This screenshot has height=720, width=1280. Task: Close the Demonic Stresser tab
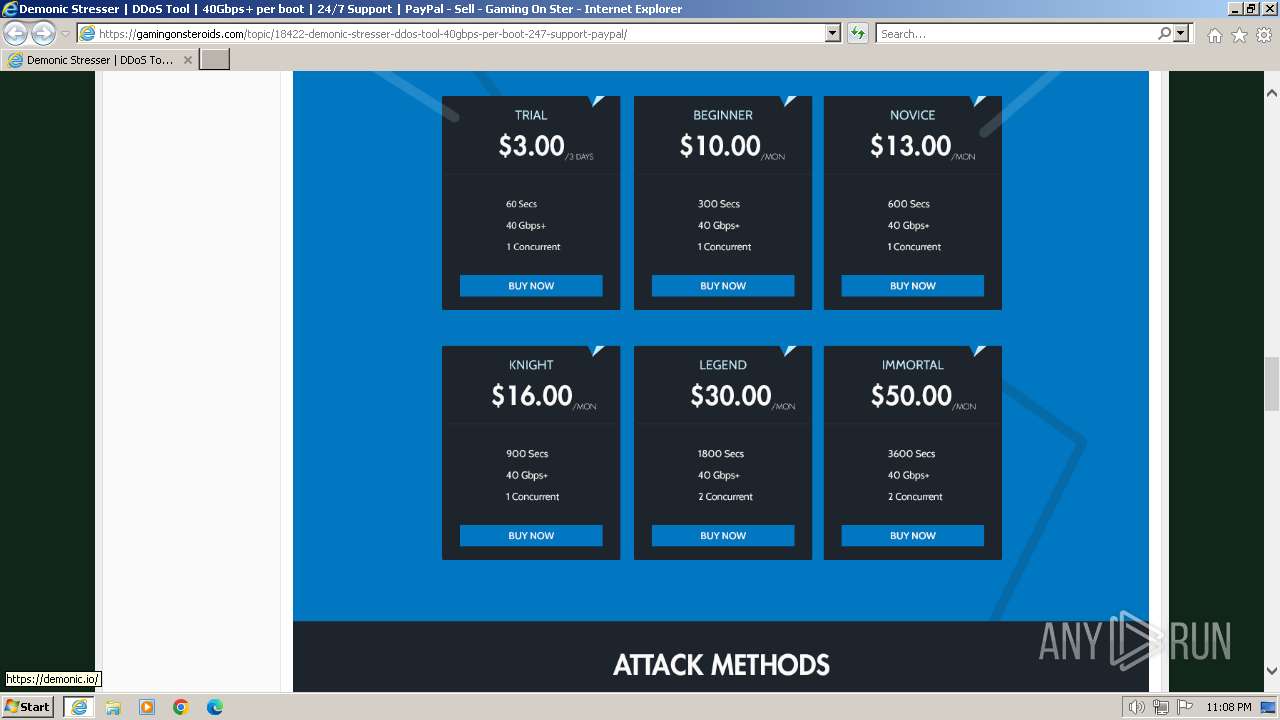click(x=187, y=60)
